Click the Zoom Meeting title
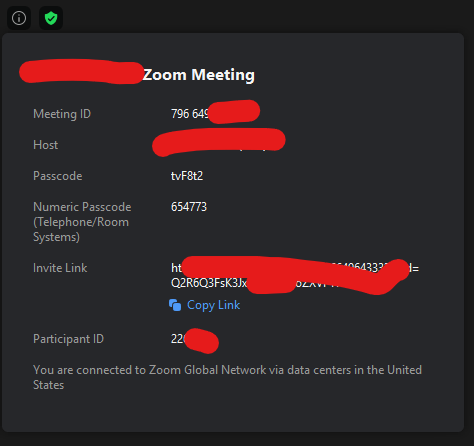The image size is (474, 446). coord(199,75)
